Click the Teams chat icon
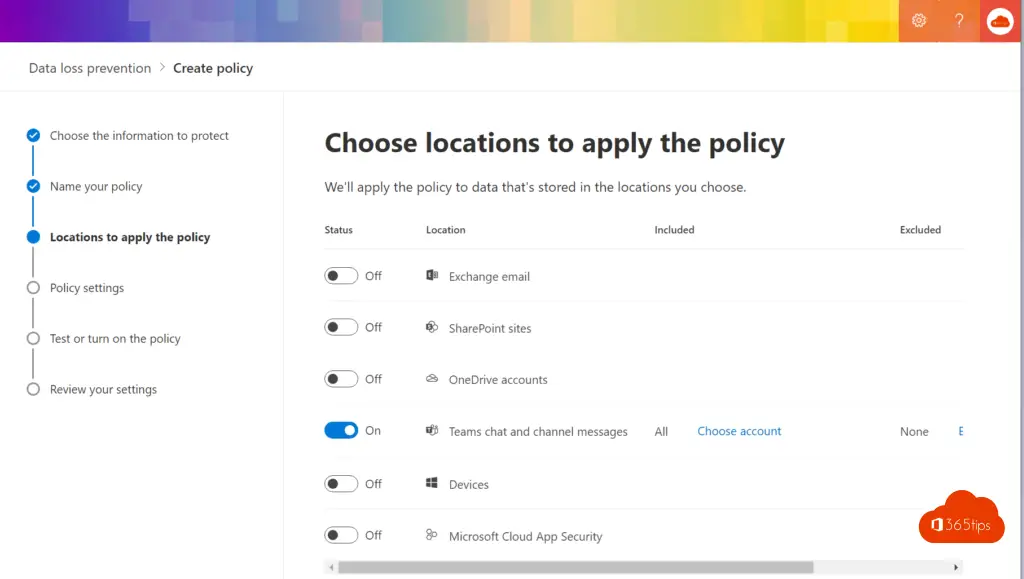This screenshot has width=1024, height=579. pyautogui.click(x=432, y=431)
